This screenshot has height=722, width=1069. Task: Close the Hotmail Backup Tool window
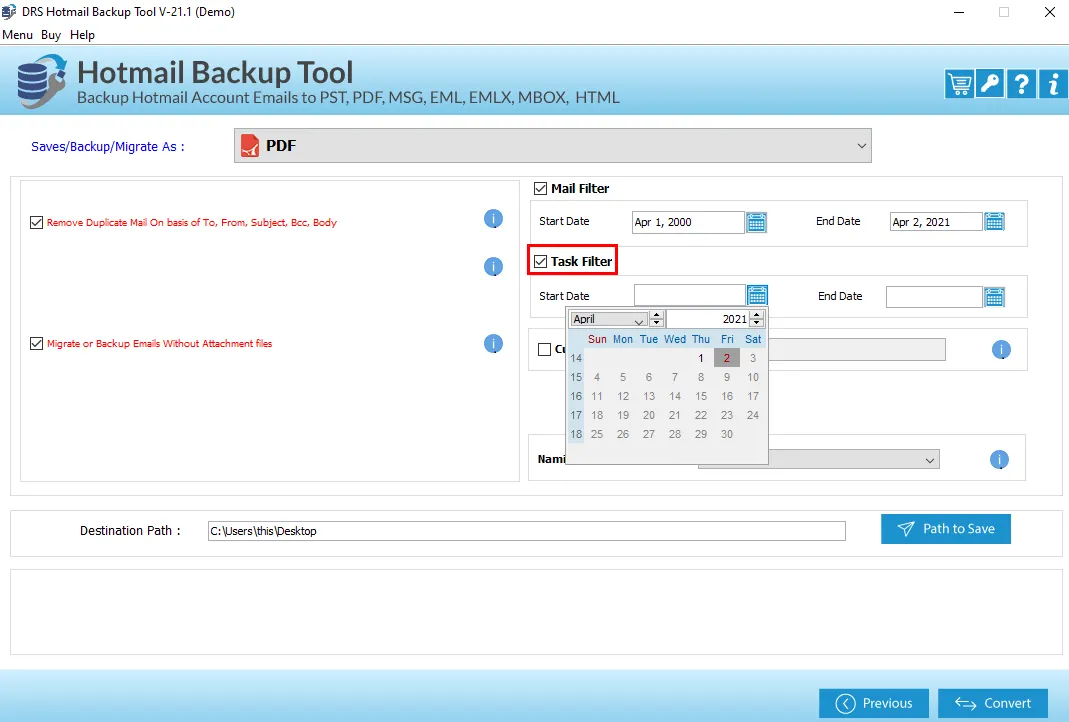[1050, 12]
